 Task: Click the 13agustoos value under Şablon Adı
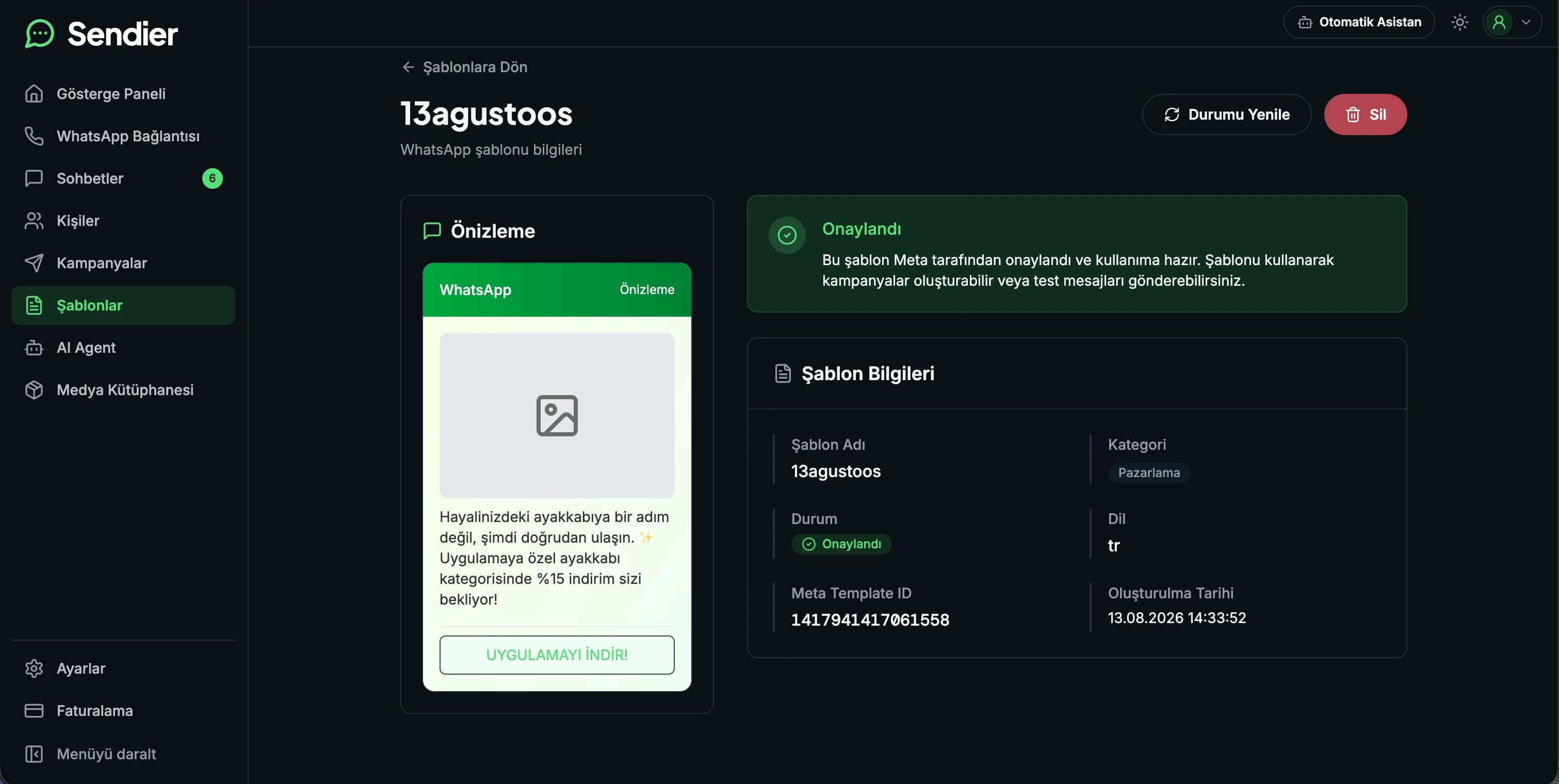click(836, 471)
